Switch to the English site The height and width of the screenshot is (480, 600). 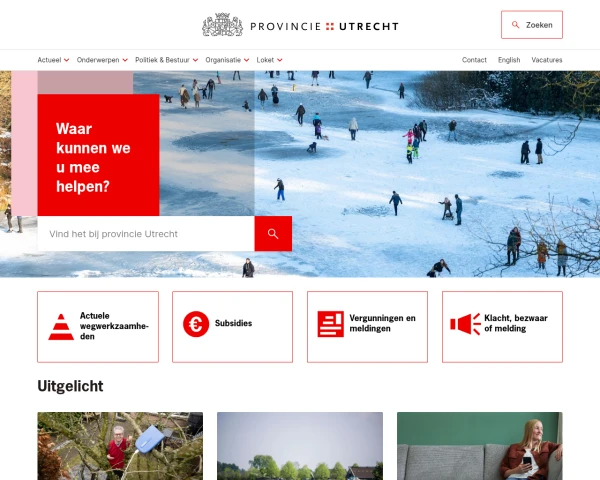pos(509,60)
